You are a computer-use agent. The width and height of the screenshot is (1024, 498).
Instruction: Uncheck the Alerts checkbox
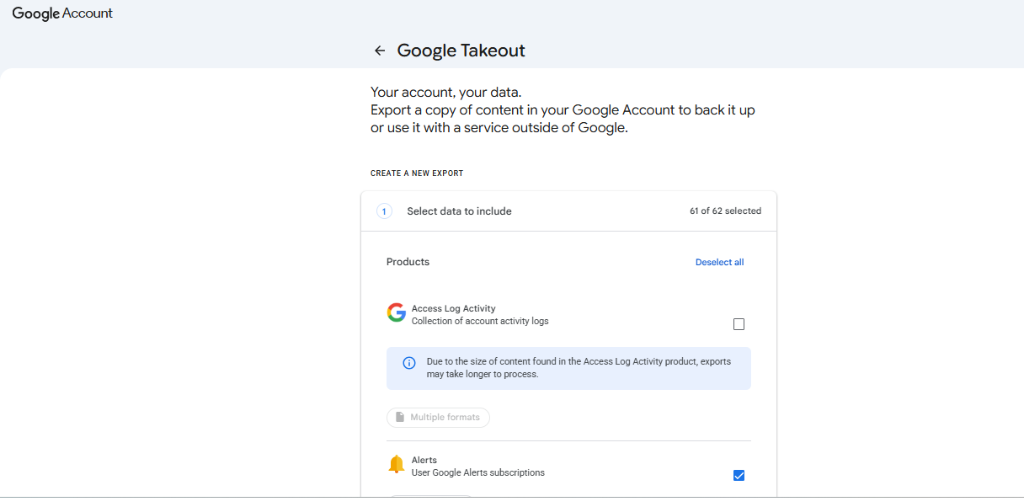[739, 476]
